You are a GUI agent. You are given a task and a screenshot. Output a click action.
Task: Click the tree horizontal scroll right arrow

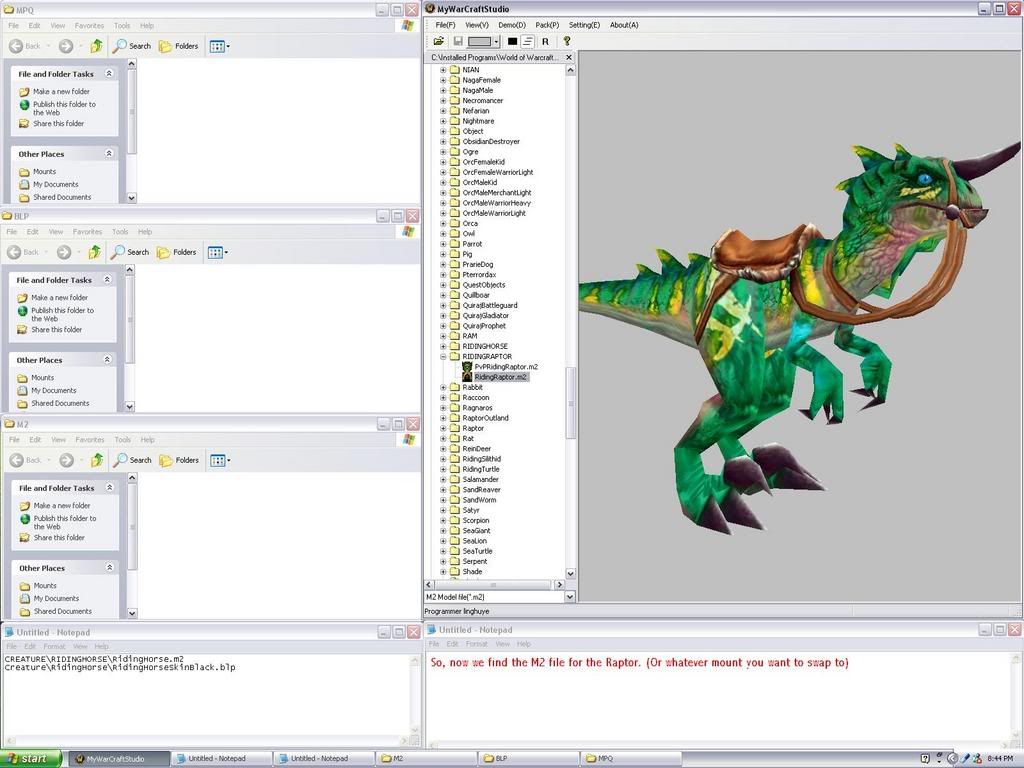point(559,585)
